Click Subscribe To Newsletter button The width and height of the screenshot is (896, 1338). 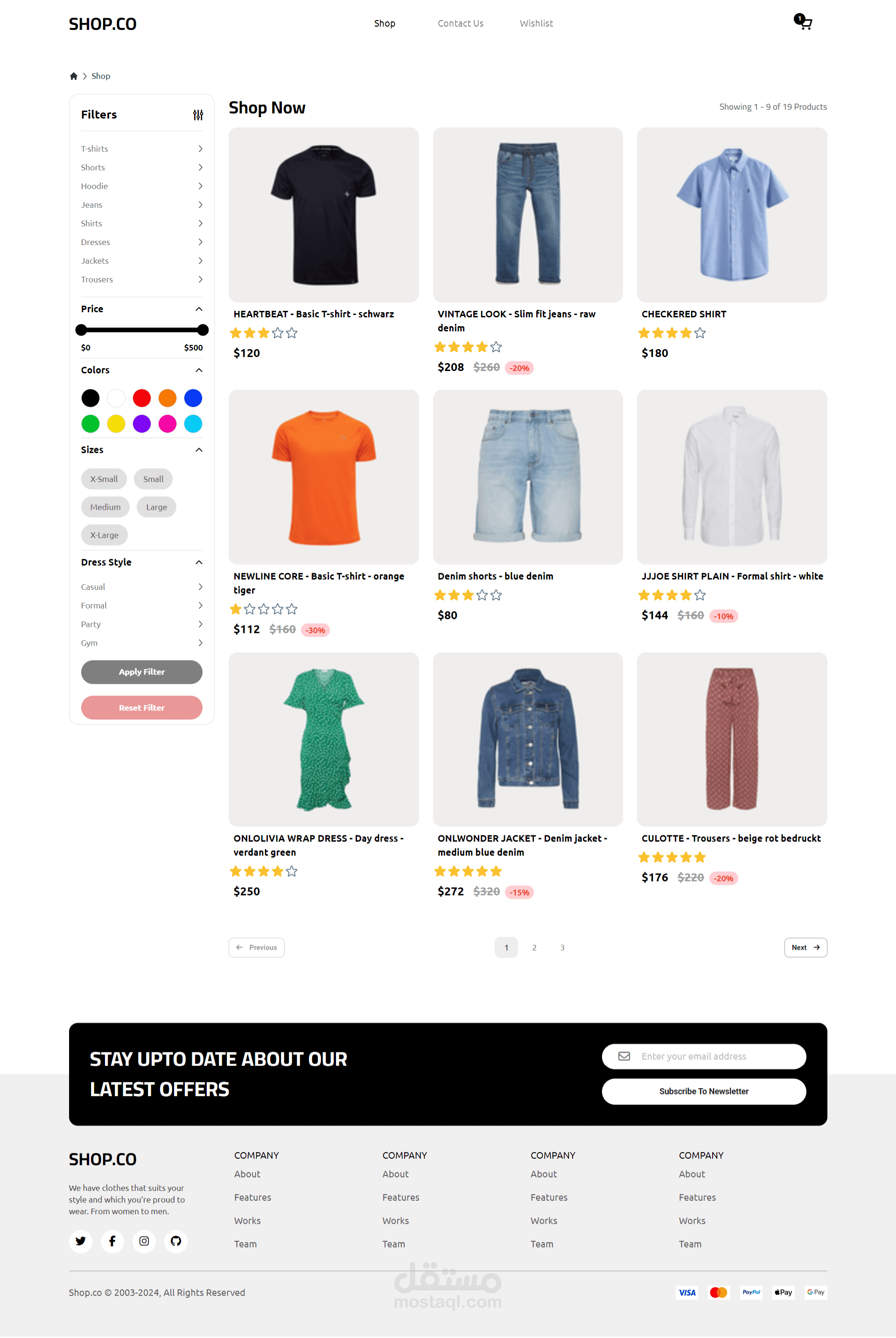coord(704,1092)
